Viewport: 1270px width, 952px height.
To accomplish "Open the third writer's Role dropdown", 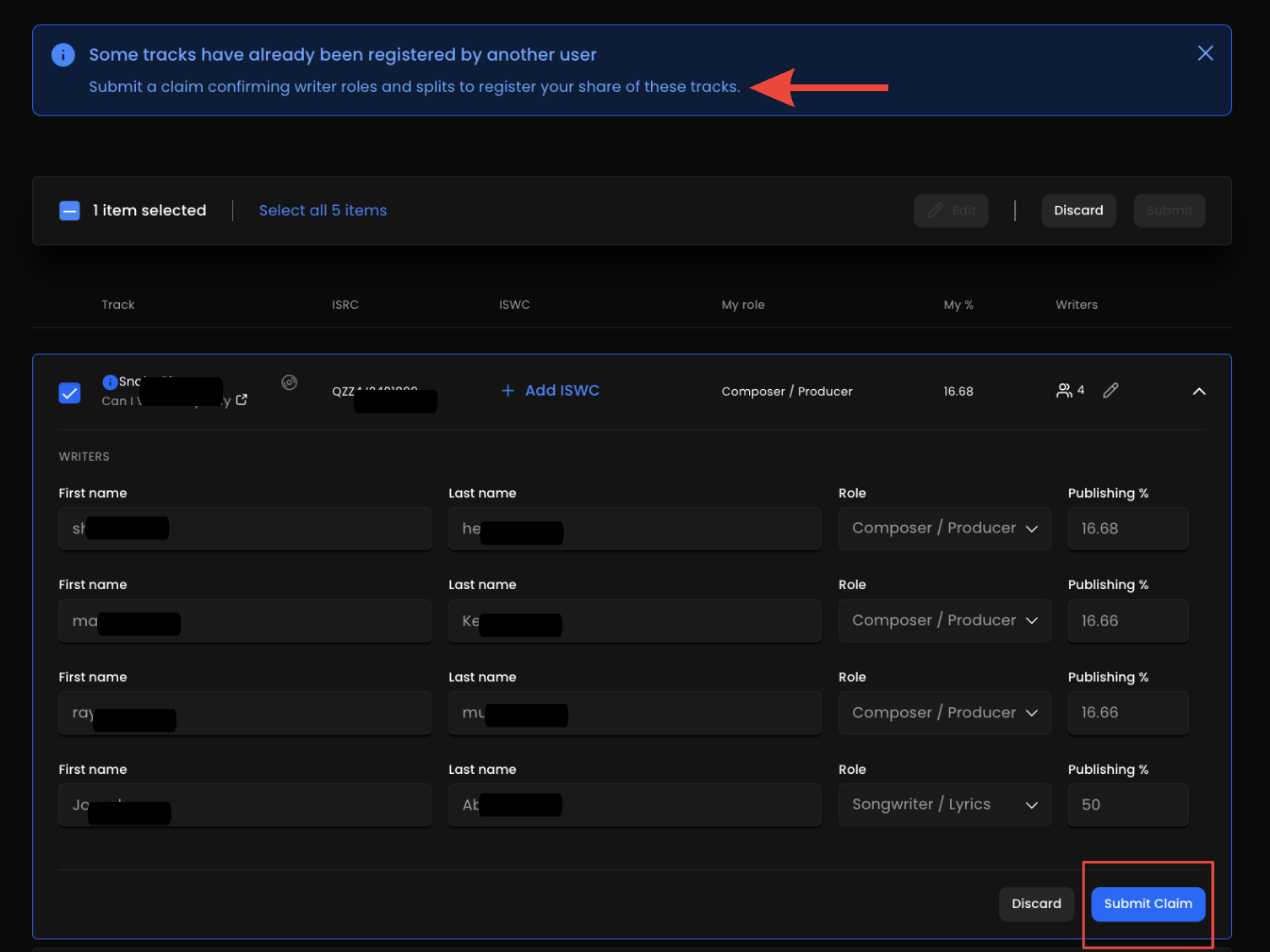I will click(944, 713).
